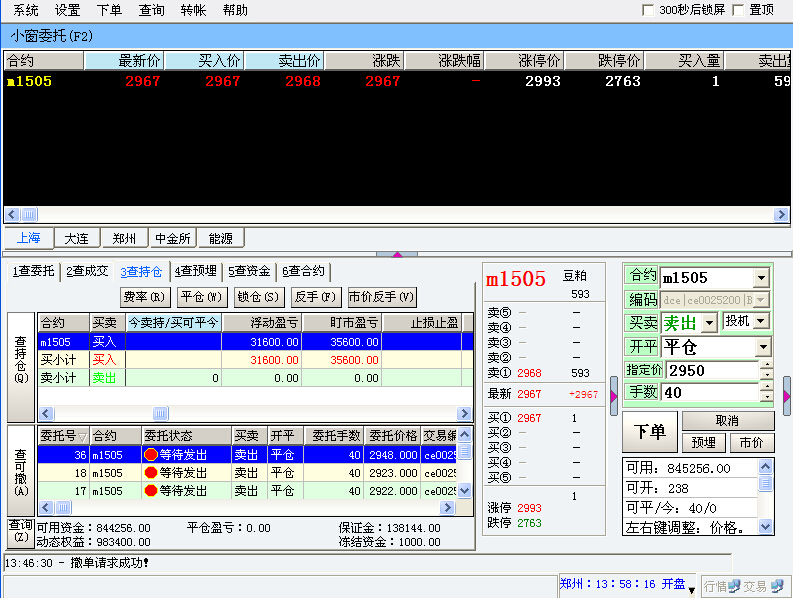Click red pending icon on order 18
This screenshot has height=598, width=793.
pos(151,473)
